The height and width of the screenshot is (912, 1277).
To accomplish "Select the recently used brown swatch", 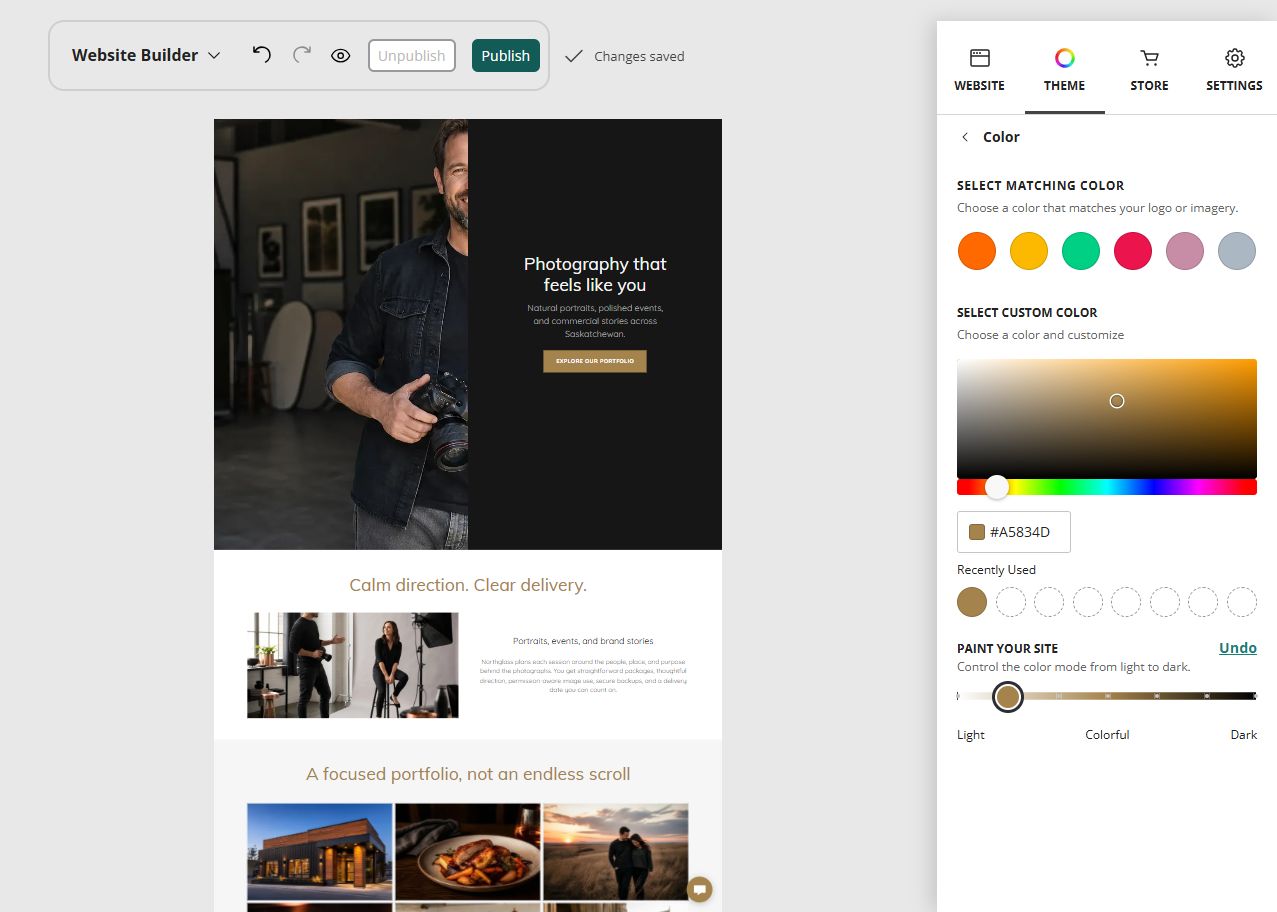I will click(972, 602).
